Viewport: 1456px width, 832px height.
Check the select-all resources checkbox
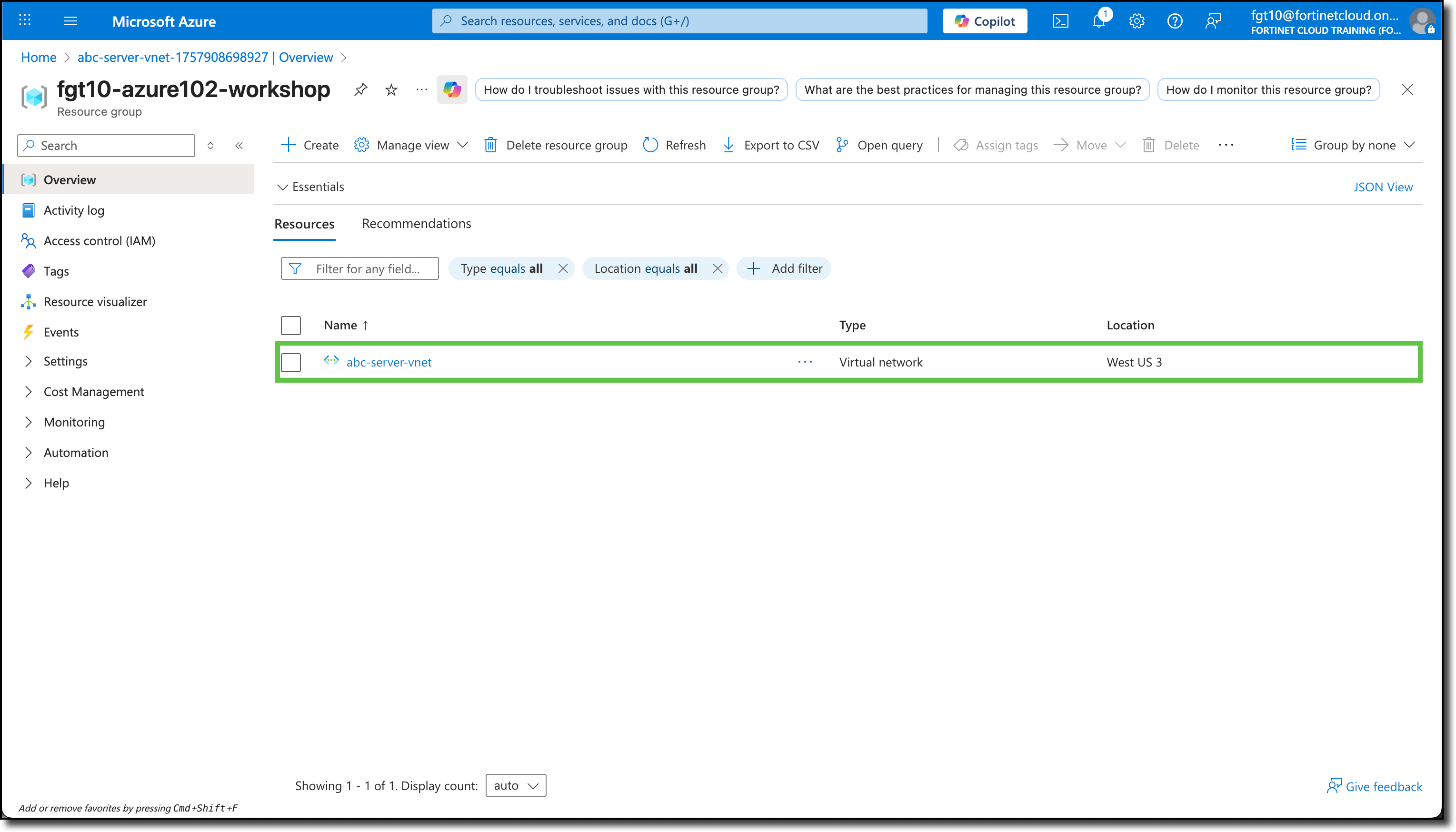(291, 325)
